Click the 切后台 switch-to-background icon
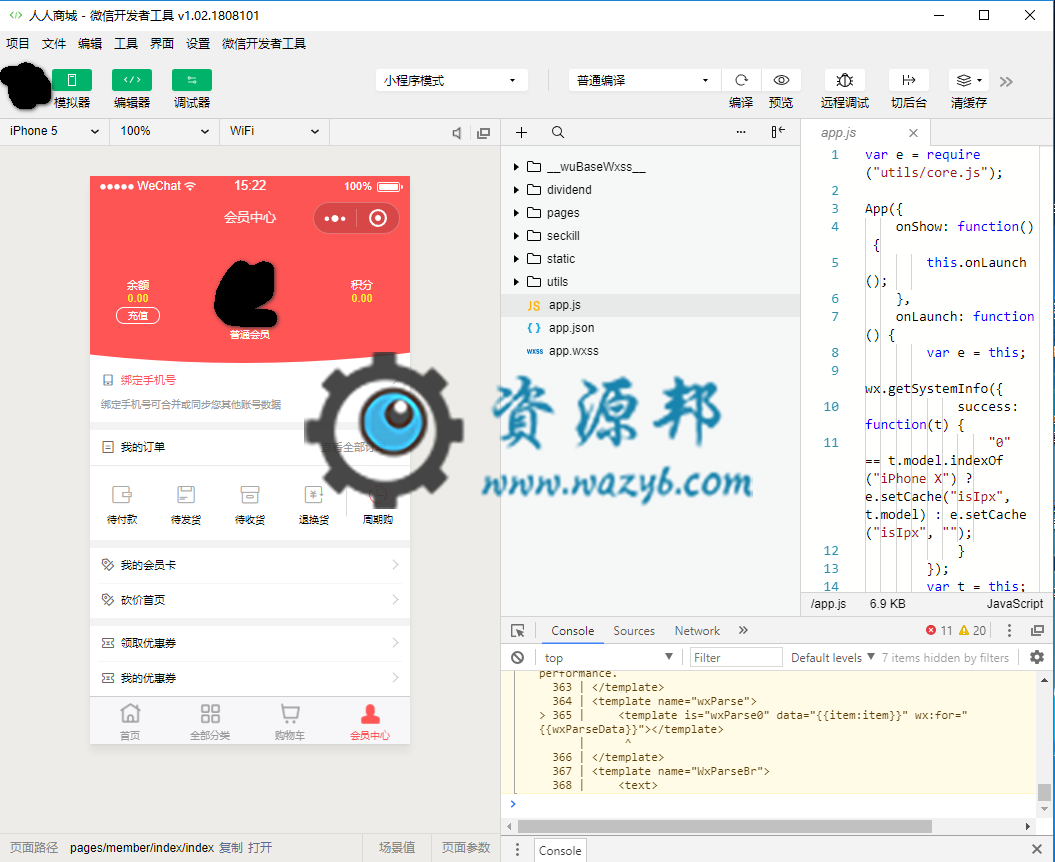 909,80
